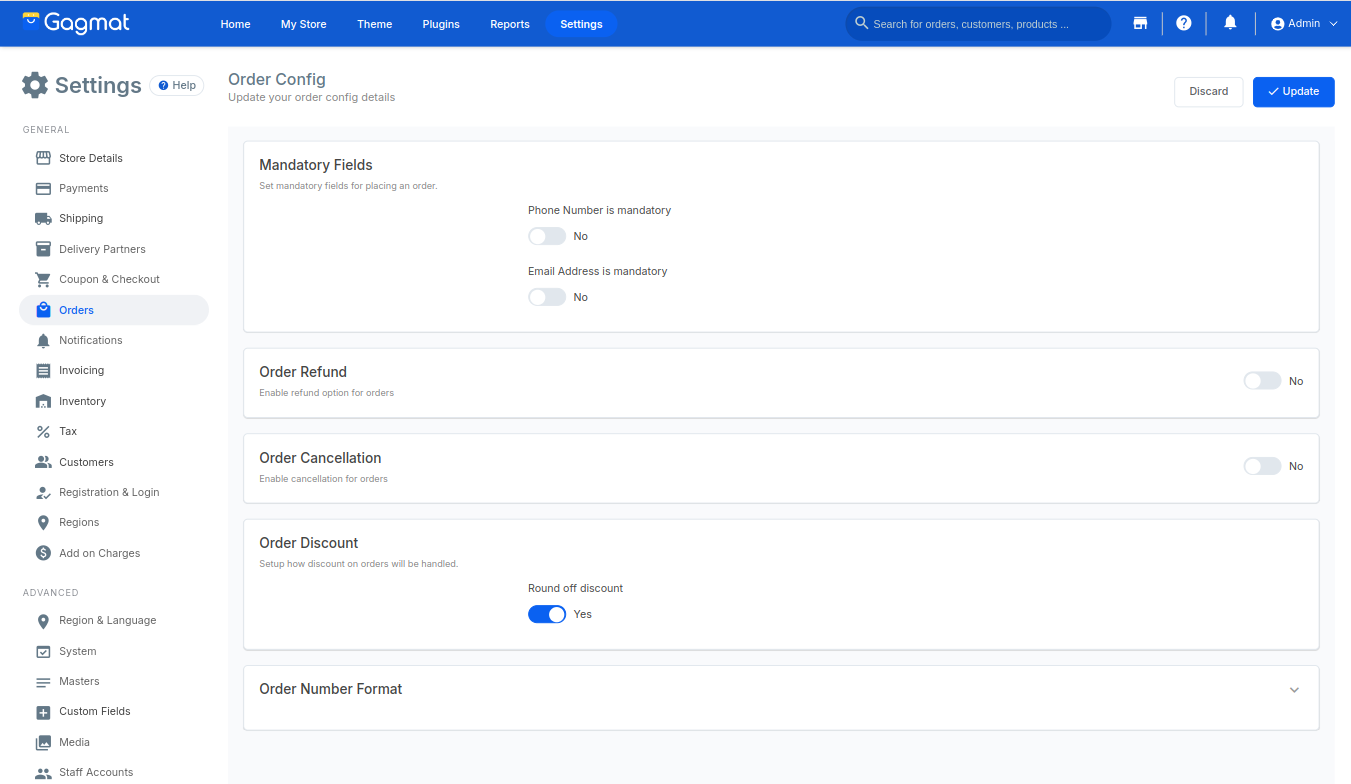Click the Masters list icon
This screenshot has height=784, width=1351.
[x=43, y=682]
